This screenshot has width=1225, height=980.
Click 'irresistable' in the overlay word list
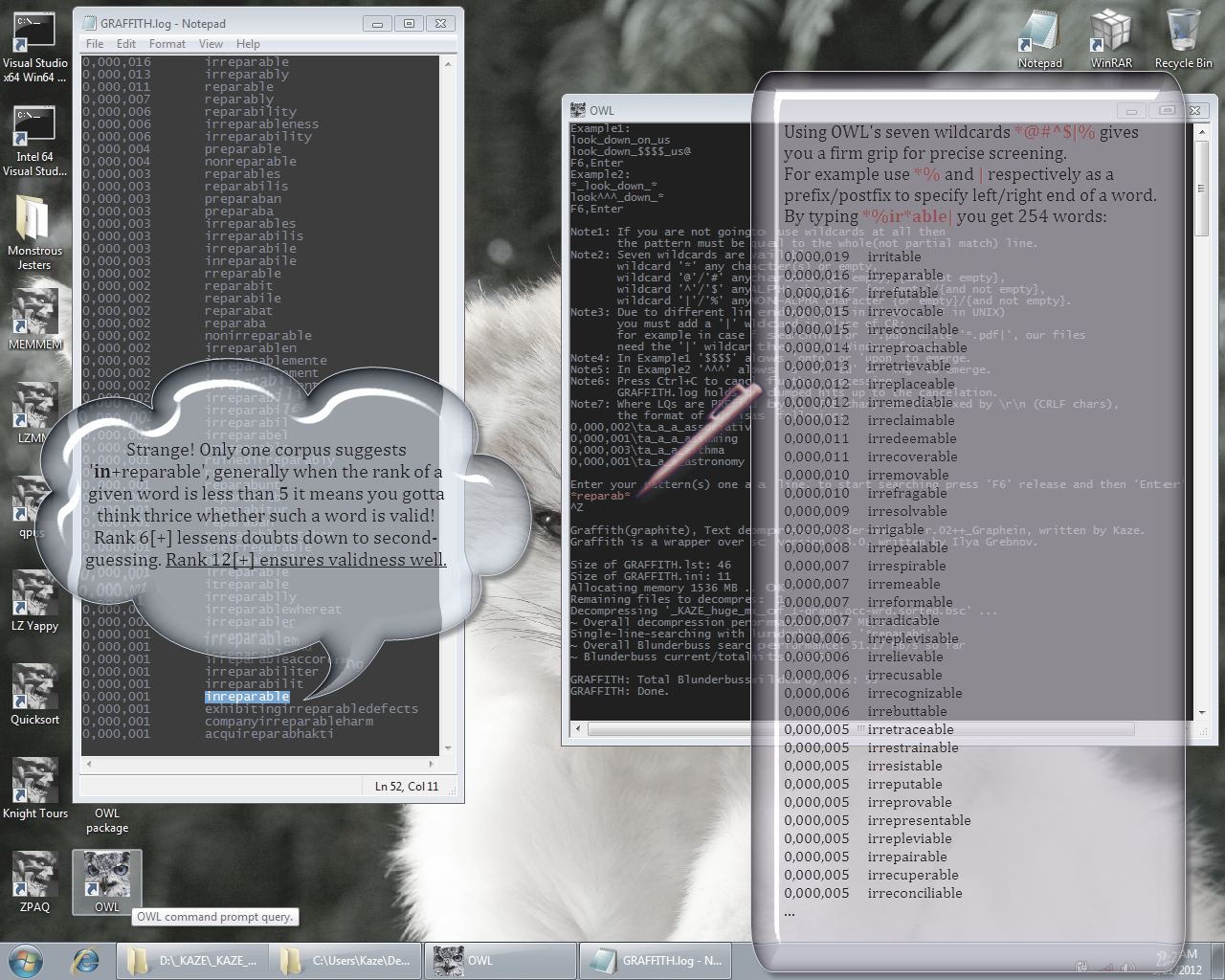click(x=904, y=766)
